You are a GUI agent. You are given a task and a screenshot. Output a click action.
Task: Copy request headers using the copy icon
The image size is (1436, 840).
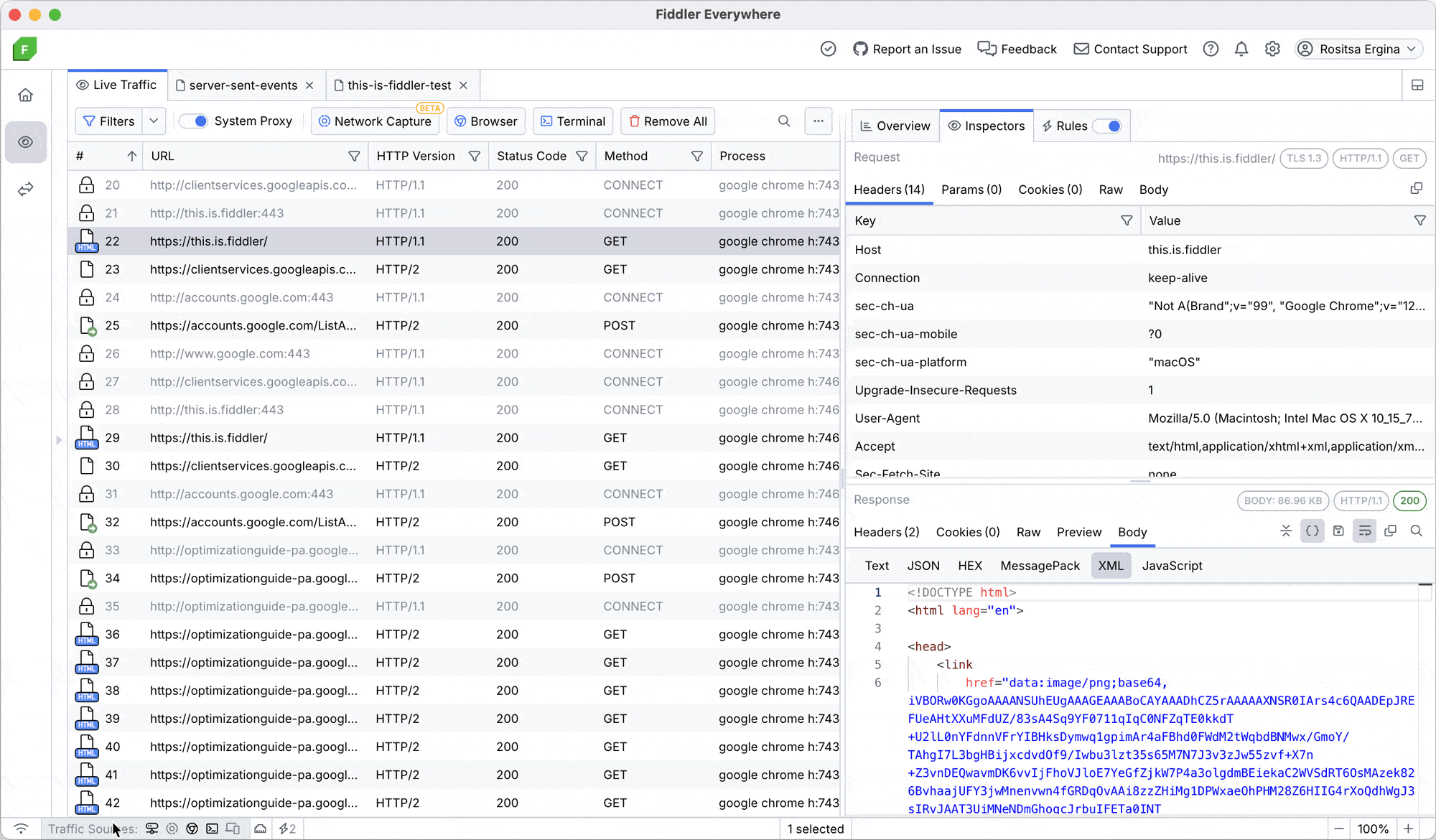click(x=1417, y=189)
